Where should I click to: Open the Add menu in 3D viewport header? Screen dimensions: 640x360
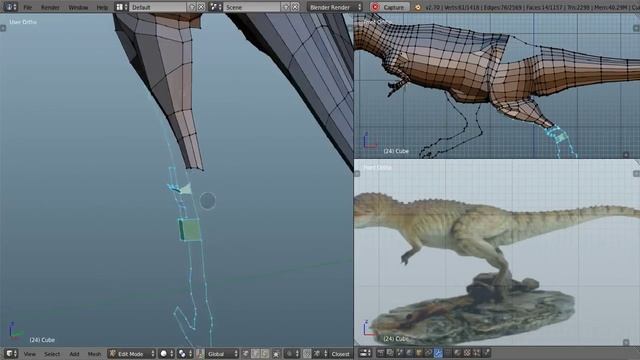point(74,354)
